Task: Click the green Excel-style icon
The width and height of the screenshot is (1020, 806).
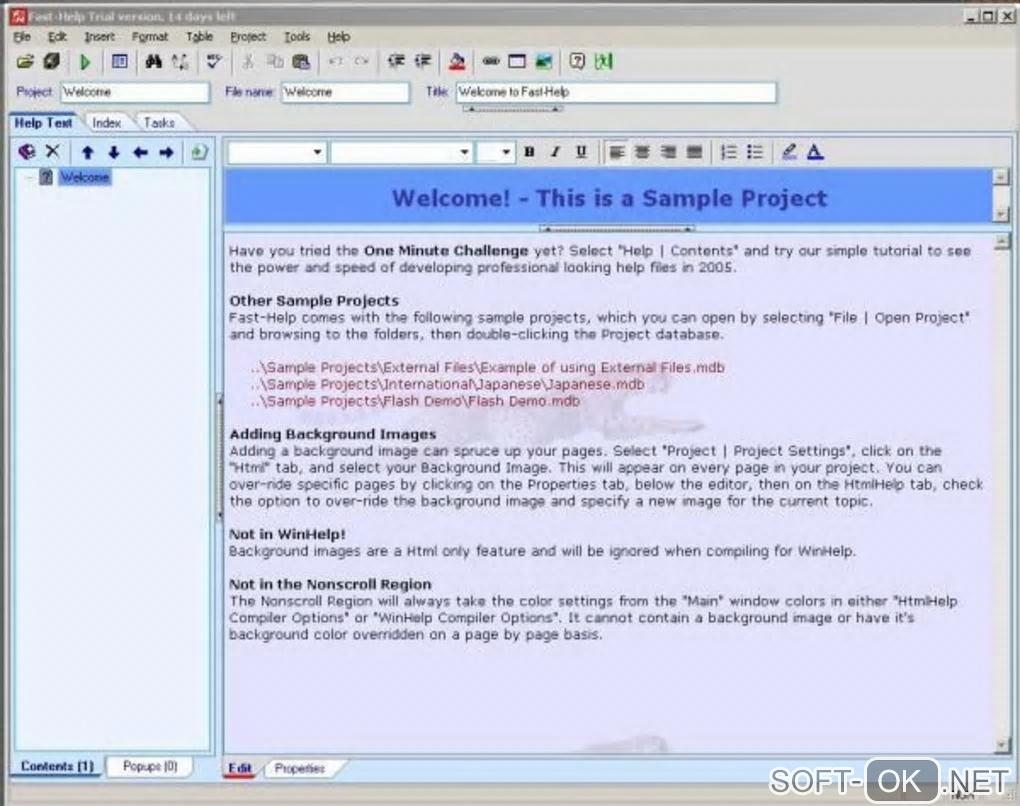Action: click(604, 62)
